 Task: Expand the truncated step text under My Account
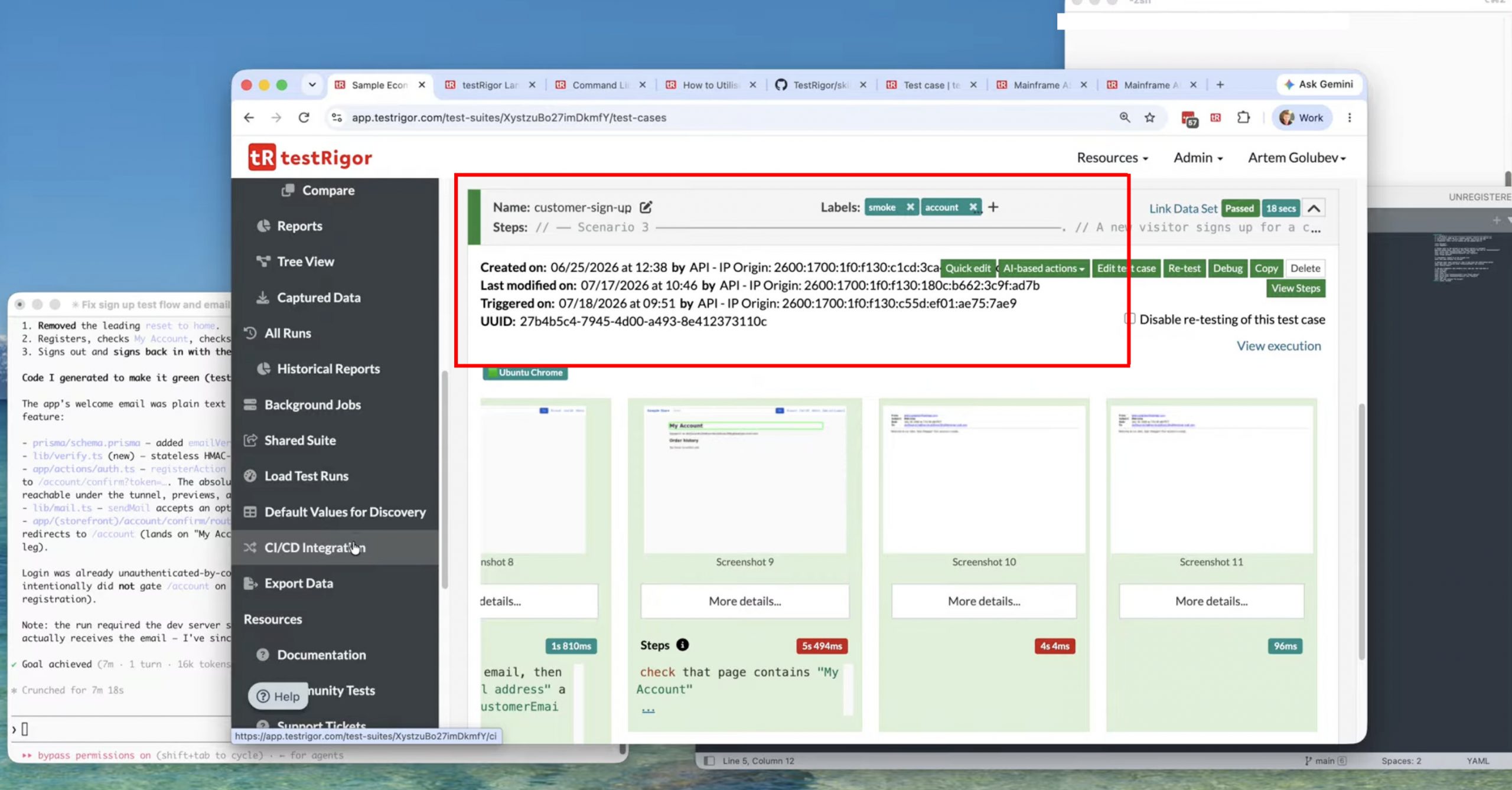(x=648, y=709)
